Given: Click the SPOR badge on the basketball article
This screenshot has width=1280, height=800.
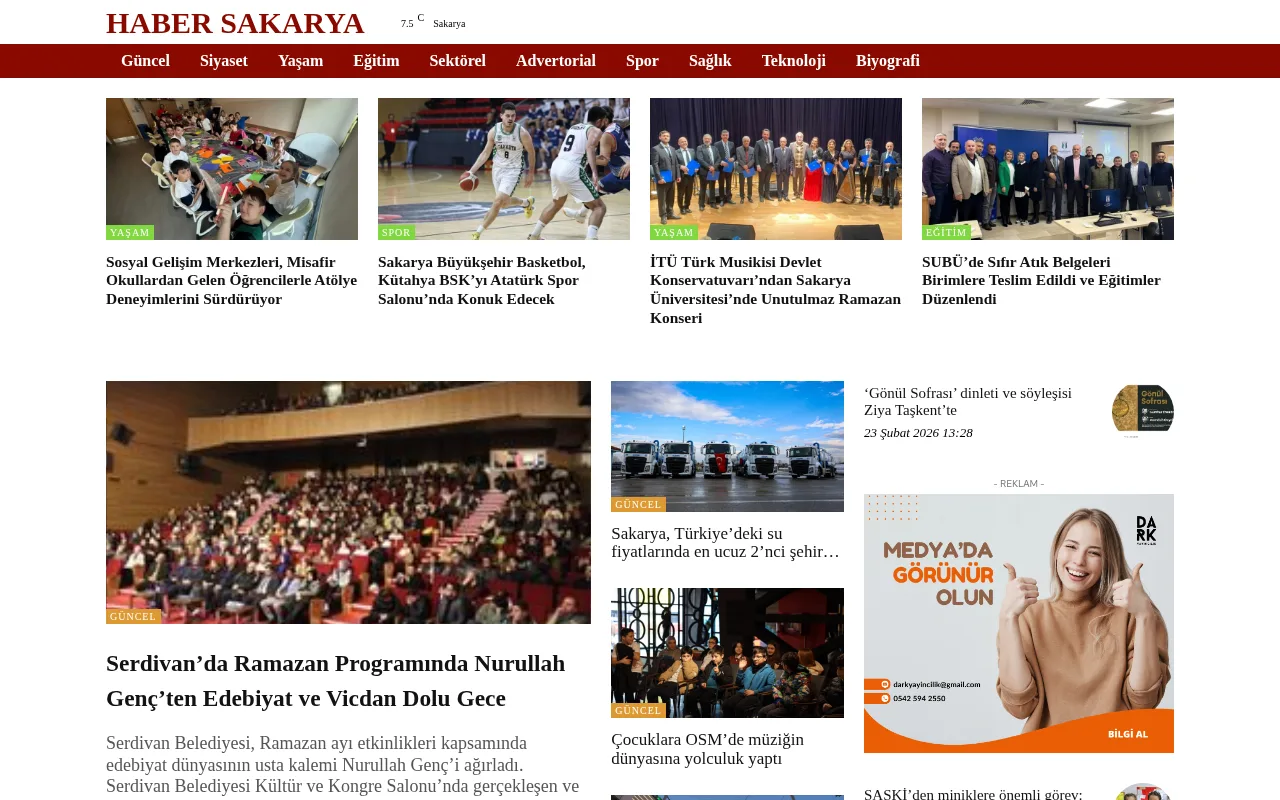Looking at the screenshot, I should click(395, 232).
